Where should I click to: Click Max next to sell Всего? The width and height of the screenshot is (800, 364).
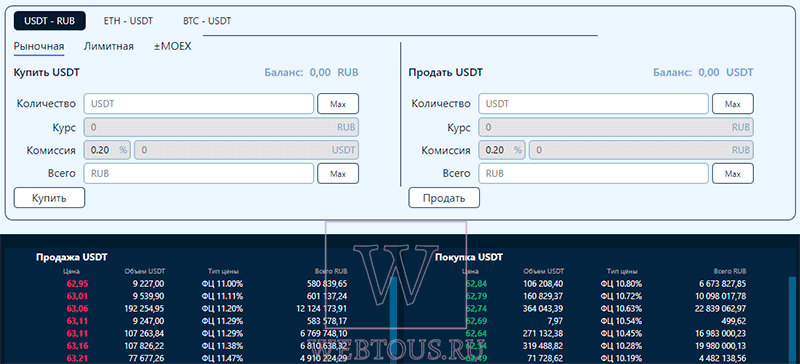[x=733, y=174]
